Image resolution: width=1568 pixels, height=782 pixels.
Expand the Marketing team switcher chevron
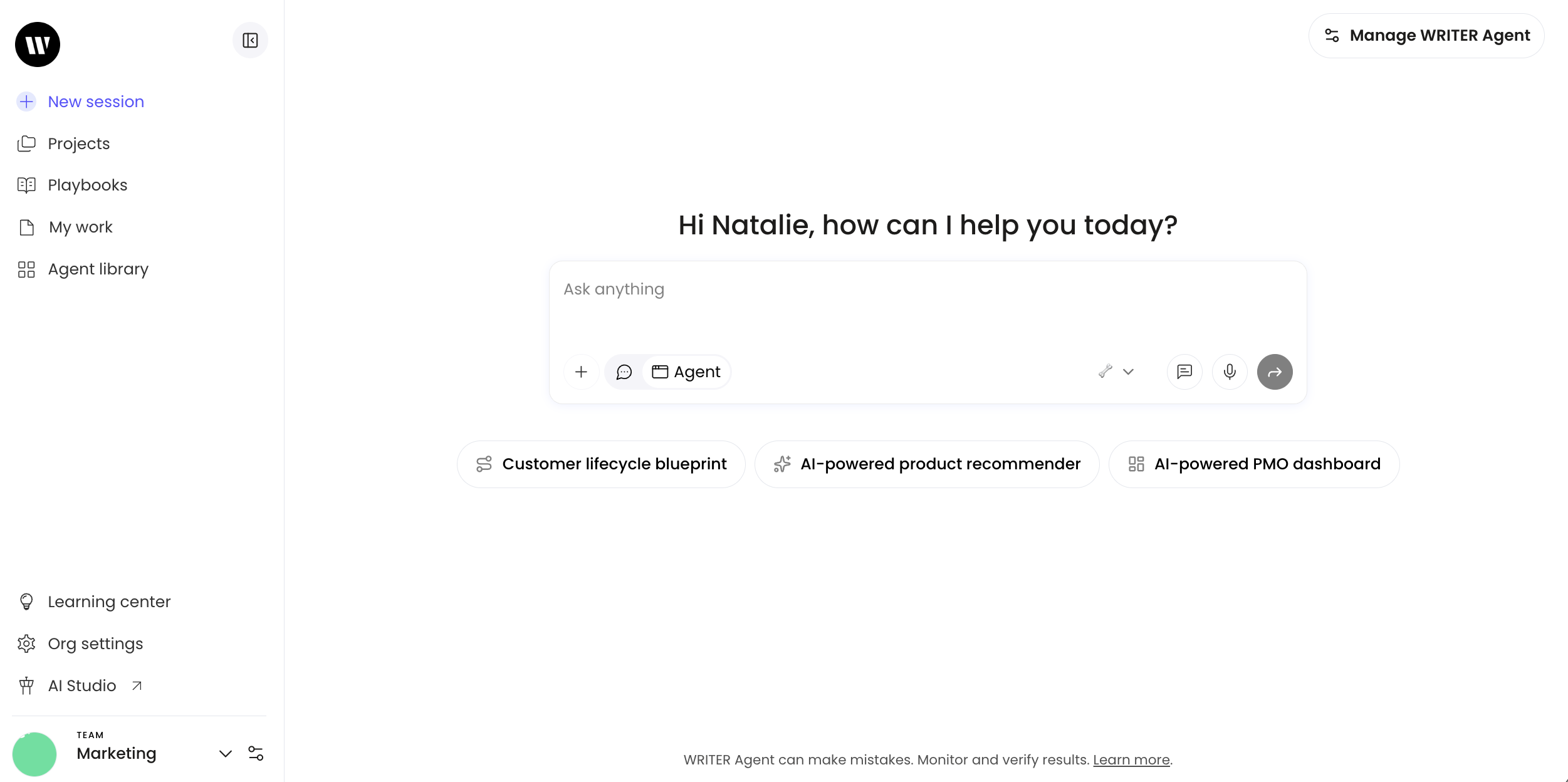click(x=226, y=753)
